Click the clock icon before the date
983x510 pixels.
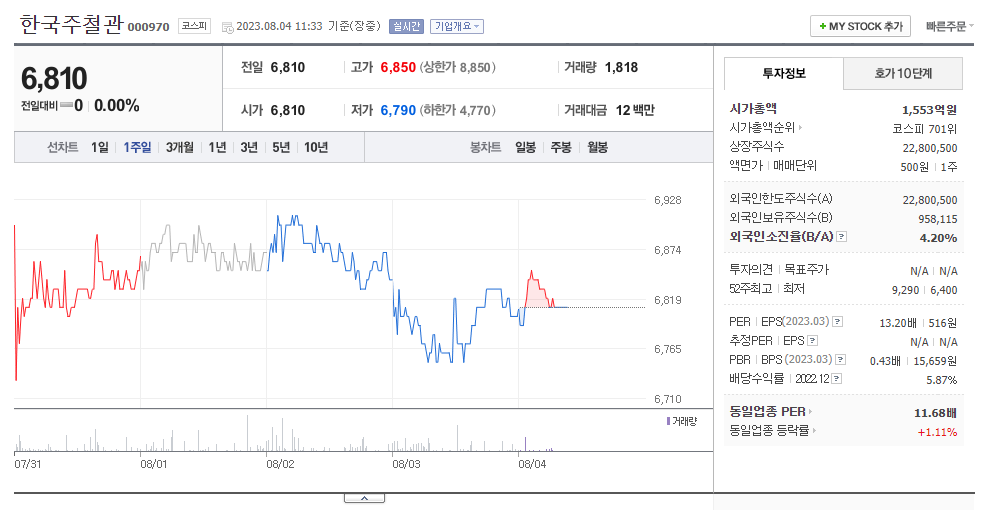tap(228, 27)
